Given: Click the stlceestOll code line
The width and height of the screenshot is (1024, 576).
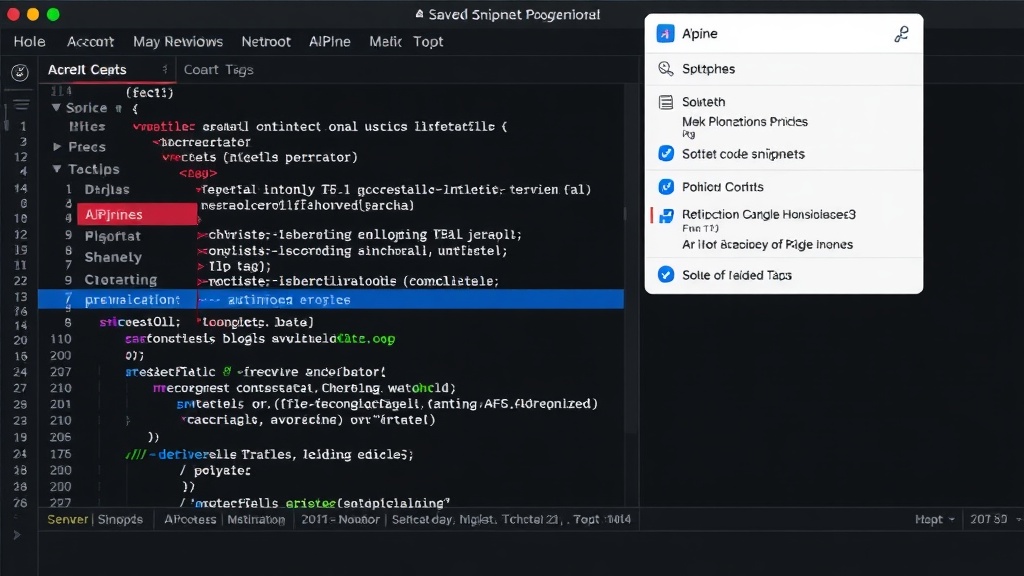Looking at the screenshot, I should tap(206, 322).
